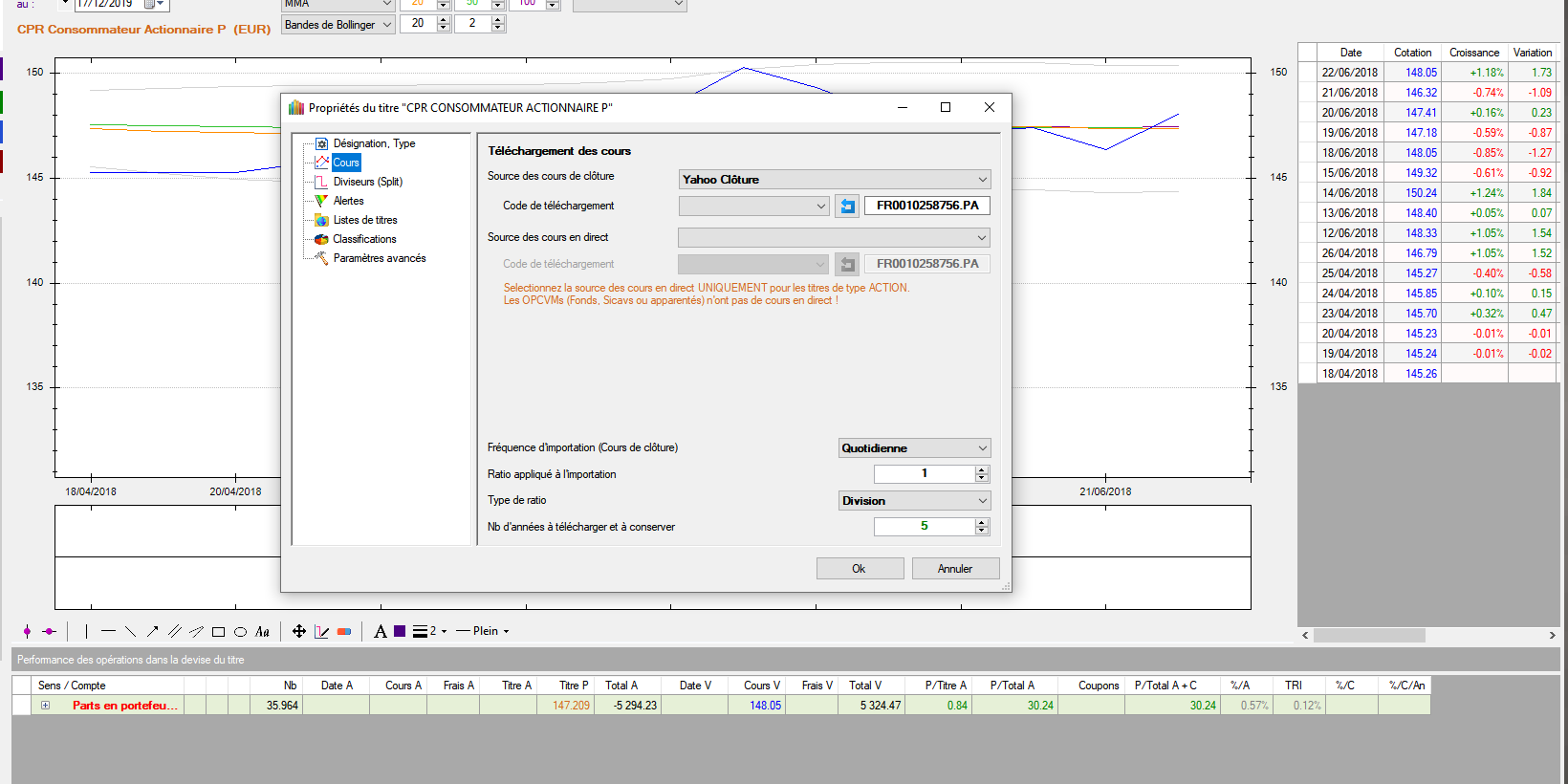Screen dimensions: 1568x784
Task: Select the move objects cross-arrow tool
Action: pos(298,631)
